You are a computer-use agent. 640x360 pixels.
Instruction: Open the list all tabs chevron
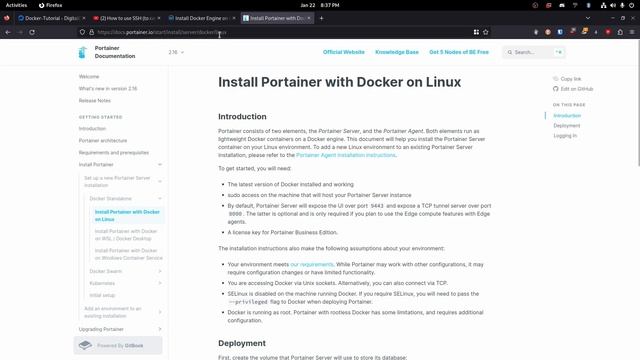point(588,18)
